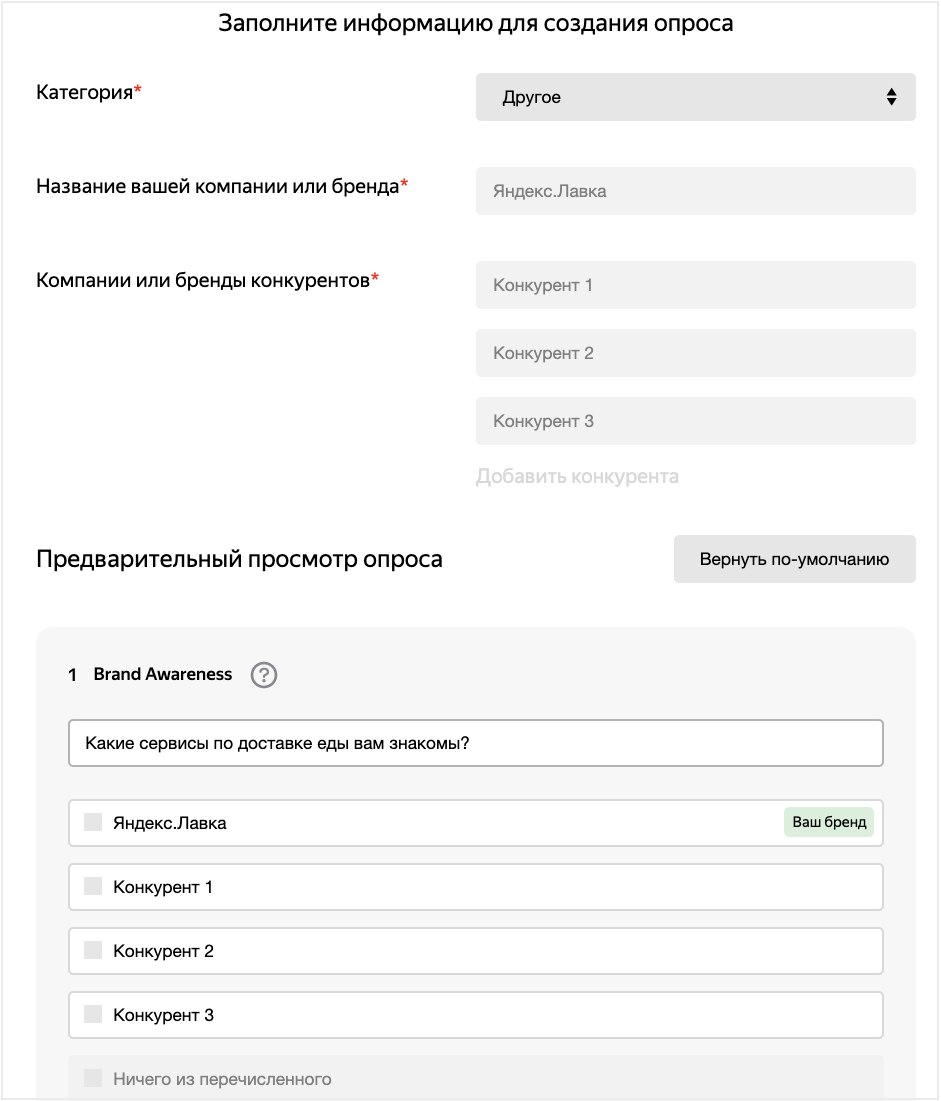Focus the company or brand name field

[695, 191]
